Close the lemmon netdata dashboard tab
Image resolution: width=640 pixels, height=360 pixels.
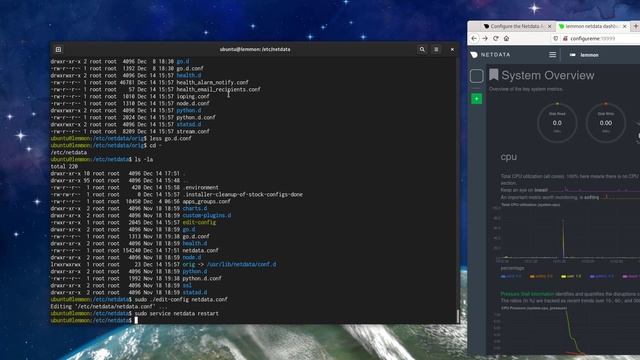(x=624, y=26)
